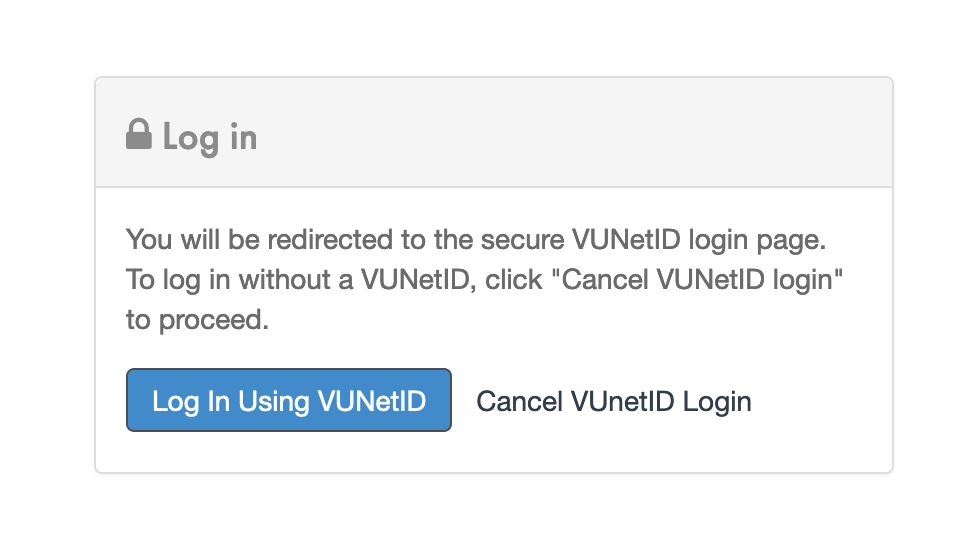Click "VUNetID" on the blue login button
Image resolution: width=972 pixels, height=546 pixels.
[x=372, y=401]
